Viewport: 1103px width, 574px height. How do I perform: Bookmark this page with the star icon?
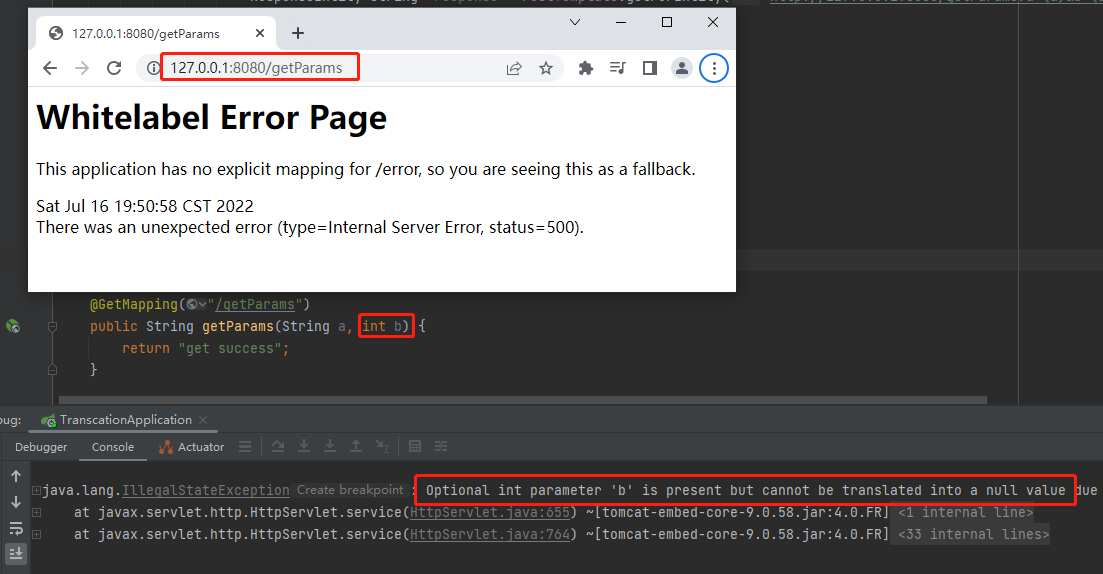click(546, 68)
